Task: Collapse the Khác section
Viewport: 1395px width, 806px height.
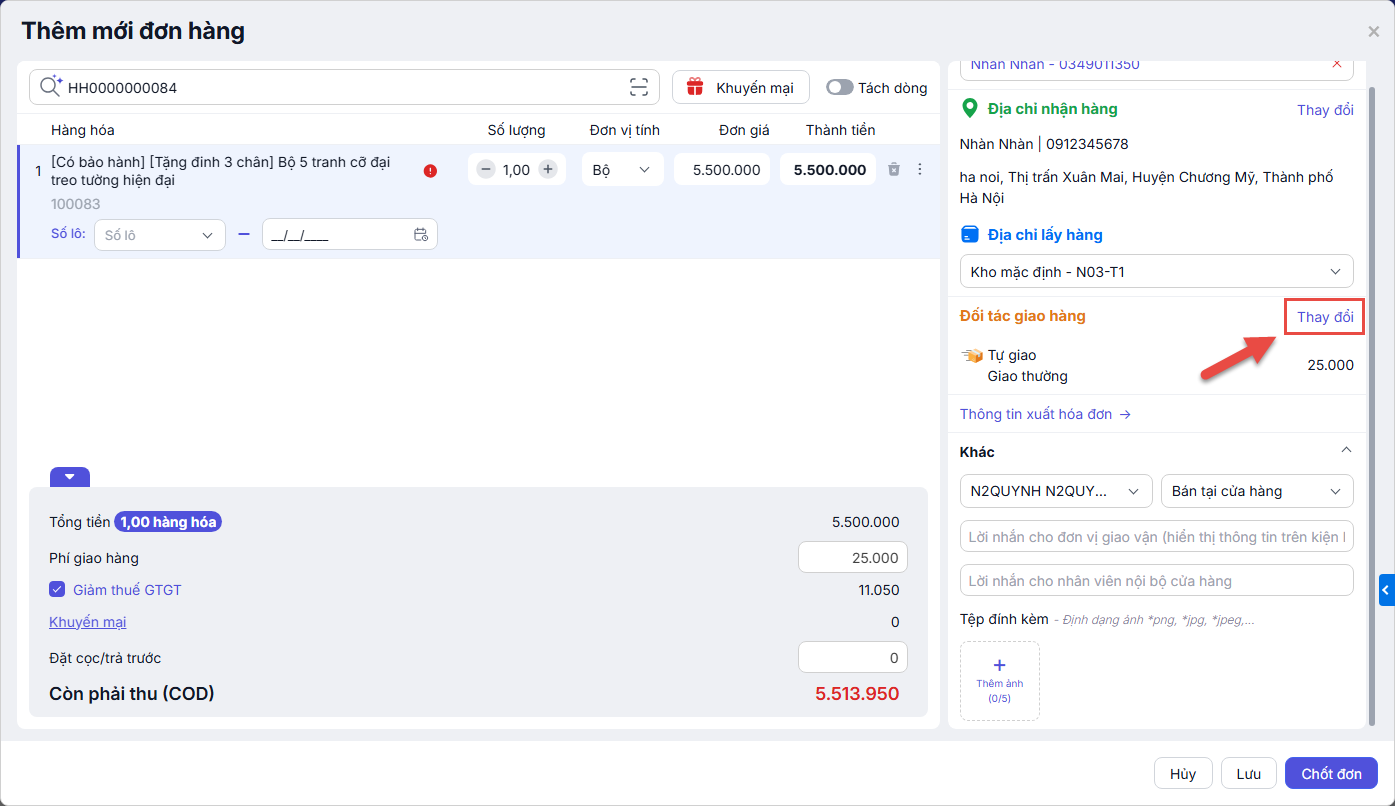Action: (x=1346, y=451)
